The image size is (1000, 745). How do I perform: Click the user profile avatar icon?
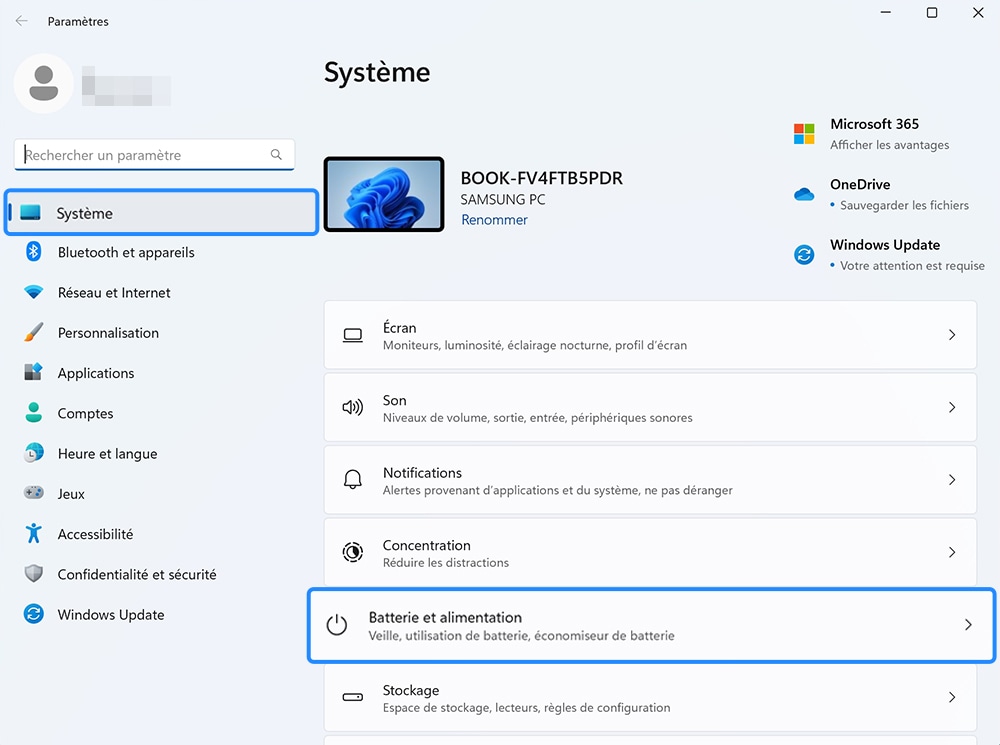[43, 84]
